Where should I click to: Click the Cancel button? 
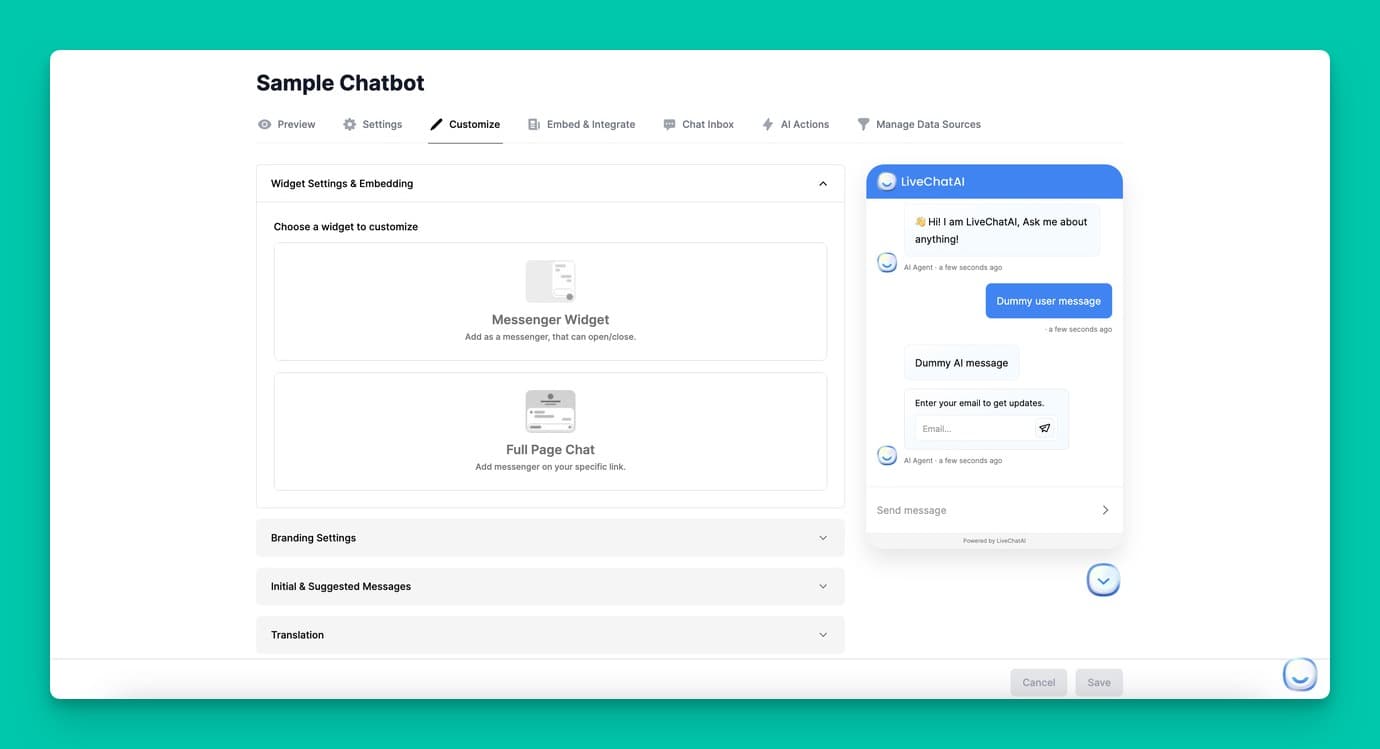(x=1038, y=682)
